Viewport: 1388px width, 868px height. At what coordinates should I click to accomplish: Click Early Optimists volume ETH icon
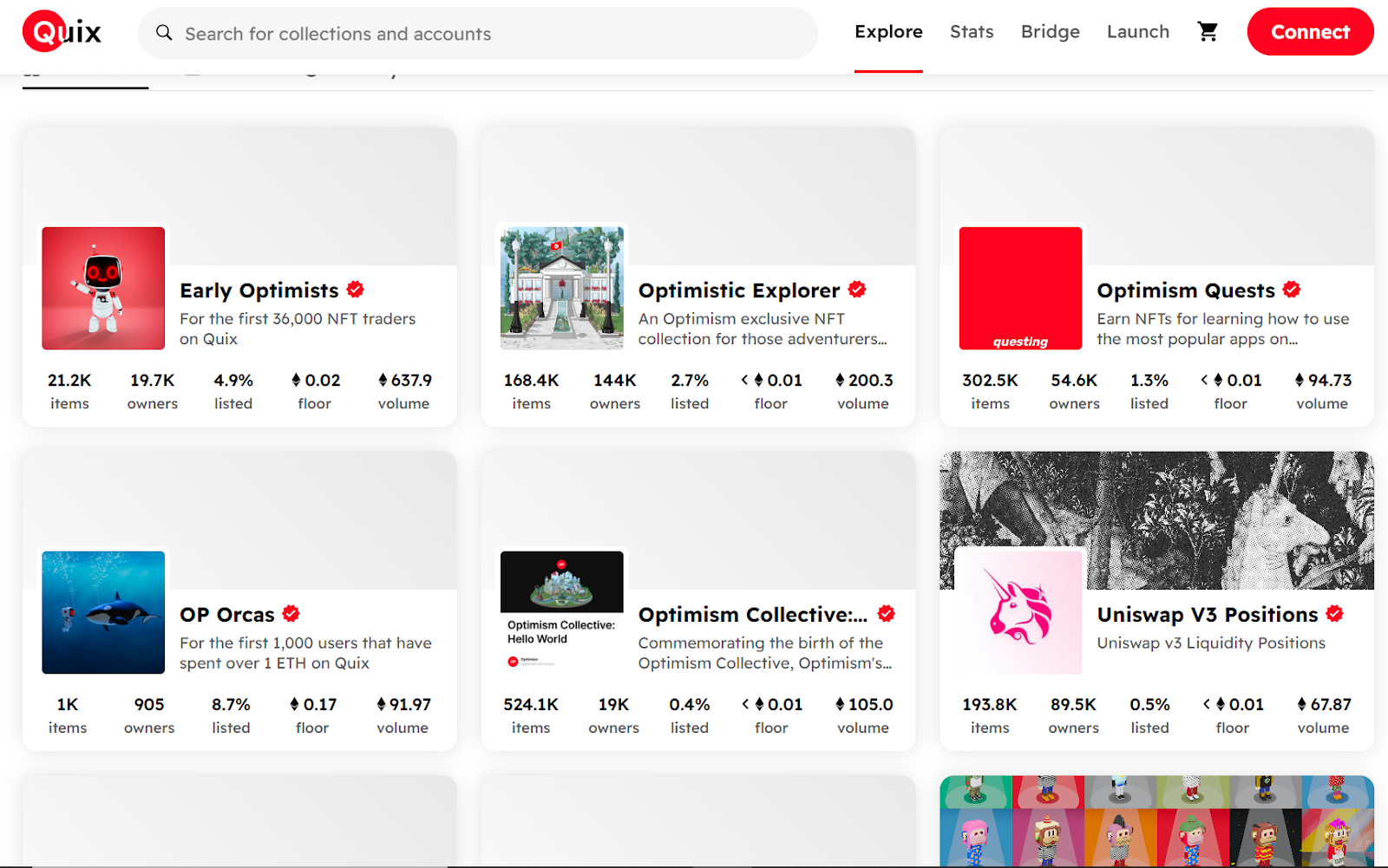383,380
